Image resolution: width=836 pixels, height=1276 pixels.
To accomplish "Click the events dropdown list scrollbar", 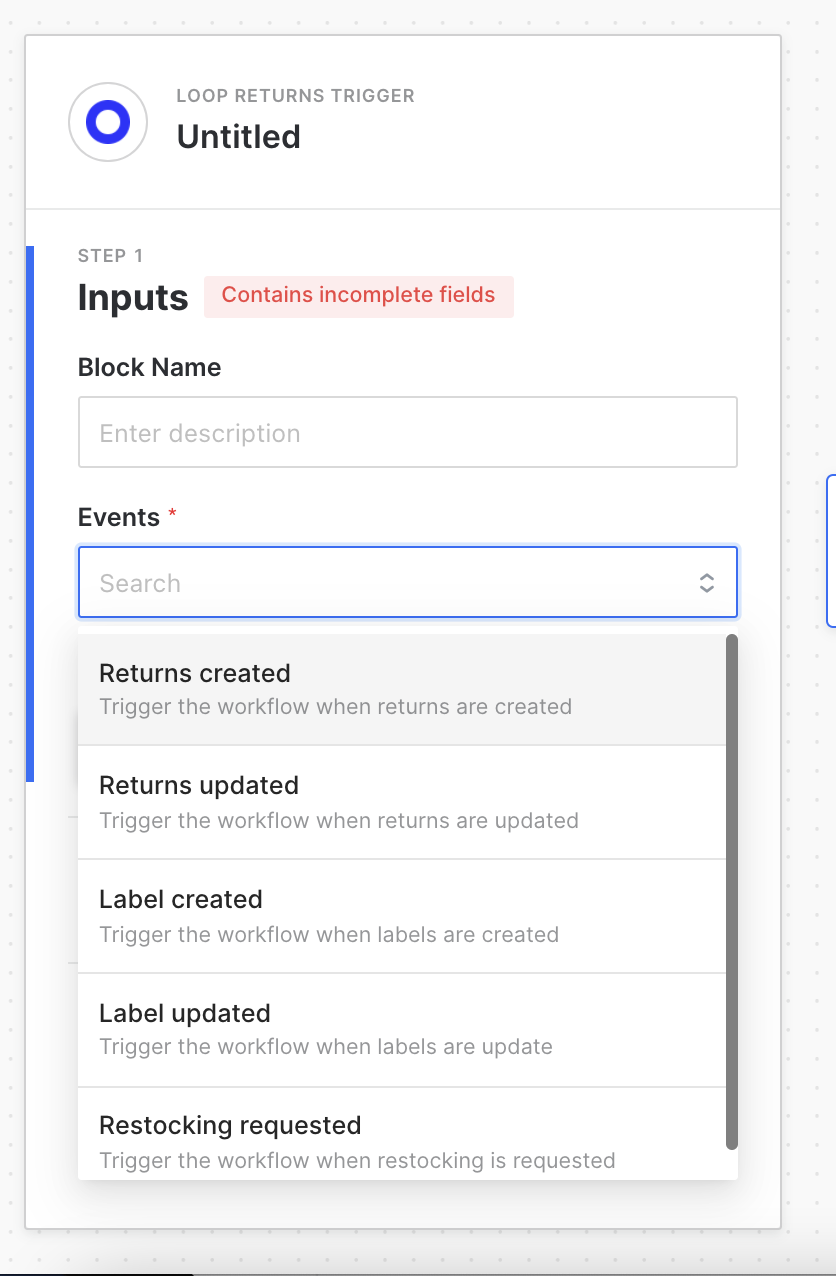I will [x=732, y=891].
